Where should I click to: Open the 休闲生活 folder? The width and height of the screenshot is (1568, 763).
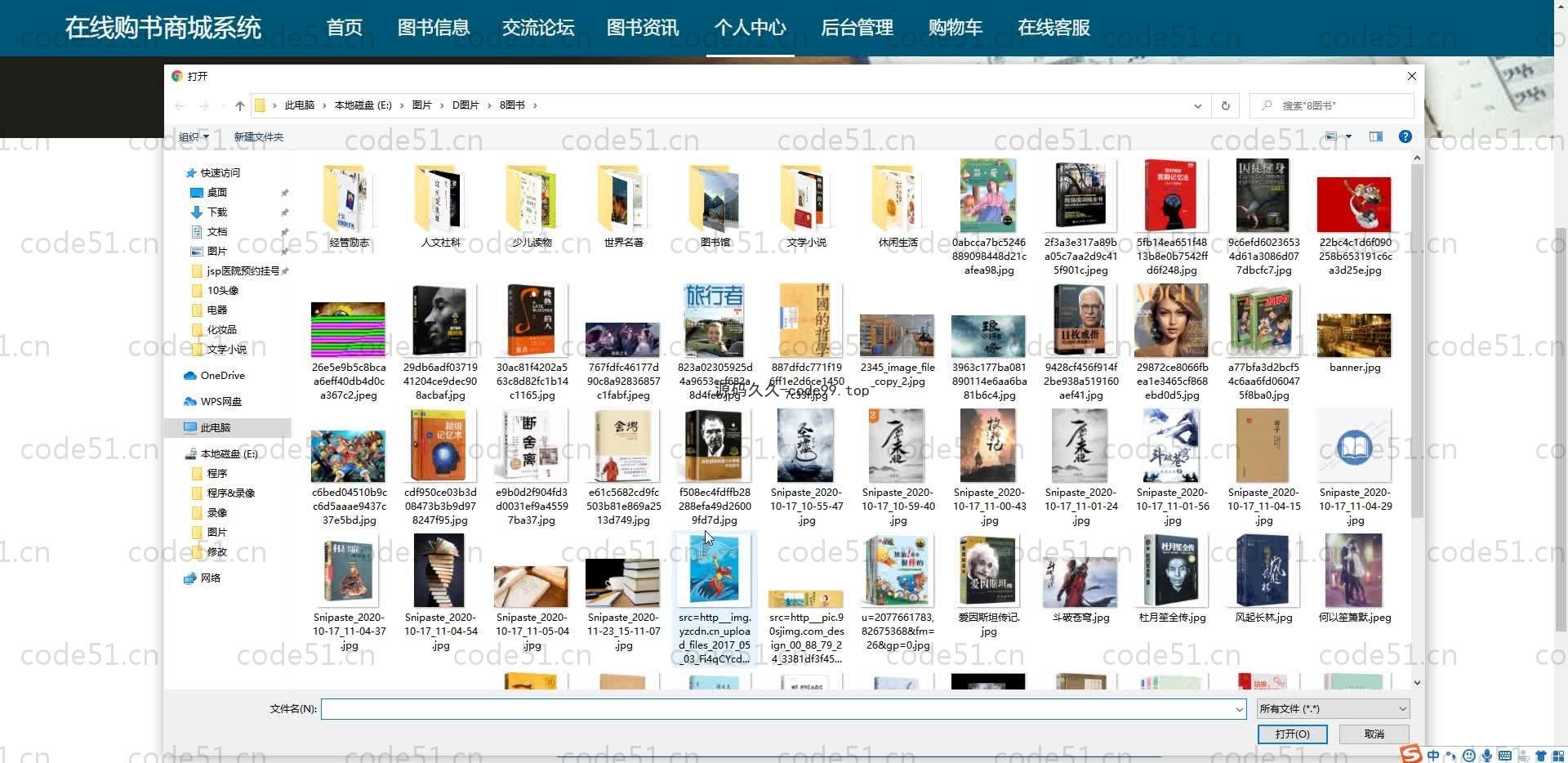(898, 206)
